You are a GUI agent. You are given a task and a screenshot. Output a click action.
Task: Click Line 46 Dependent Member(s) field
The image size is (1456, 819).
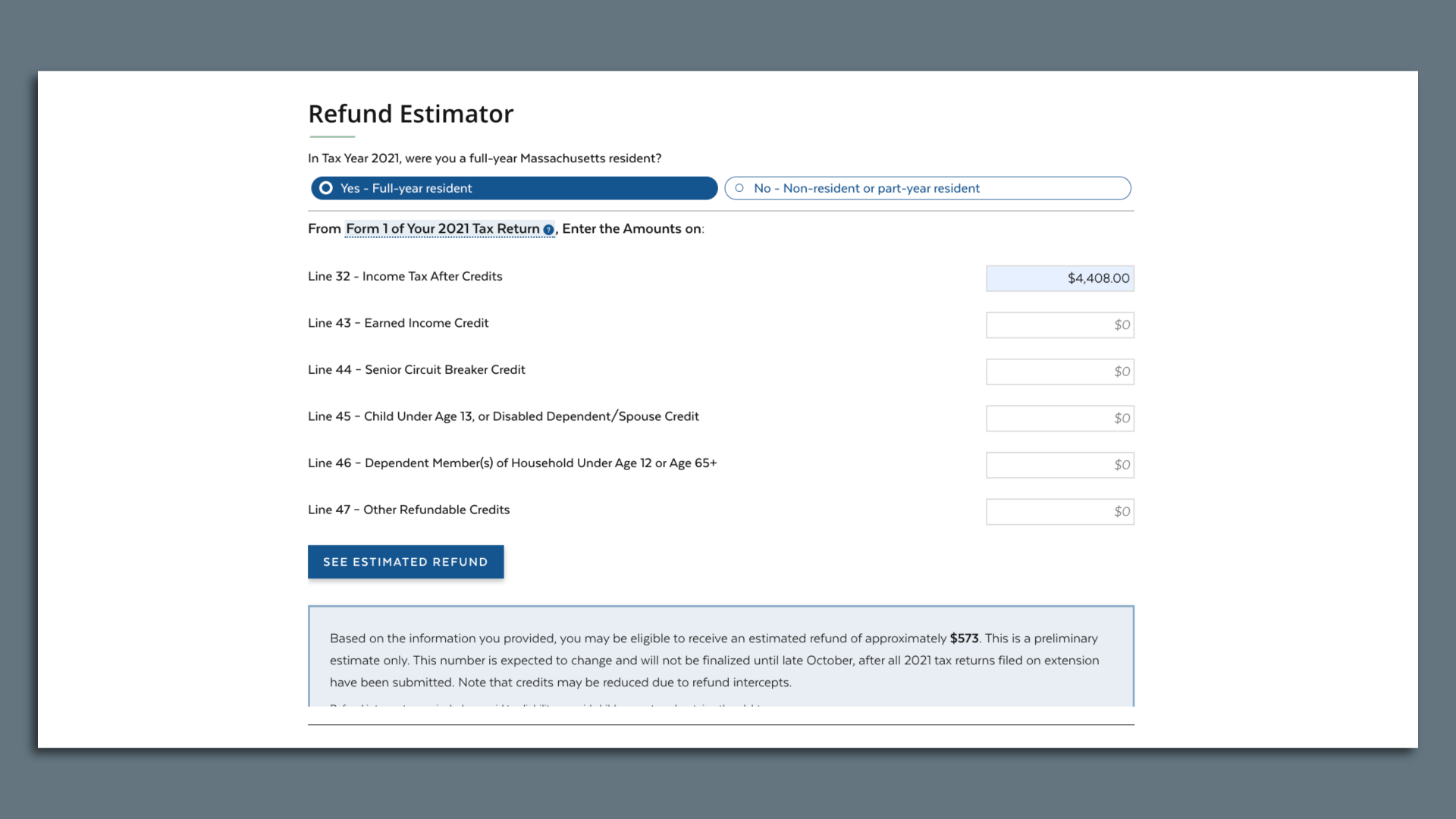pyautogui.click(x=1059, y=464)
